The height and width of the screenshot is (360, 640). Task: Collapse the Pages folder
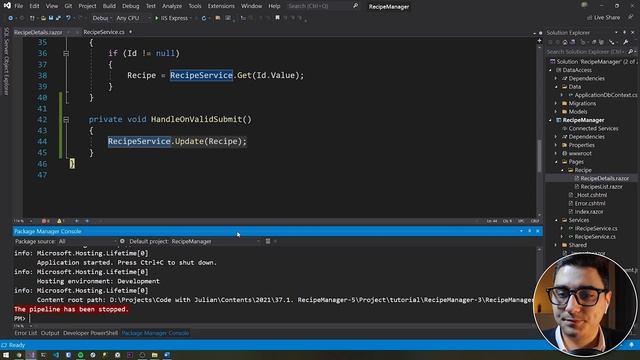556,162
